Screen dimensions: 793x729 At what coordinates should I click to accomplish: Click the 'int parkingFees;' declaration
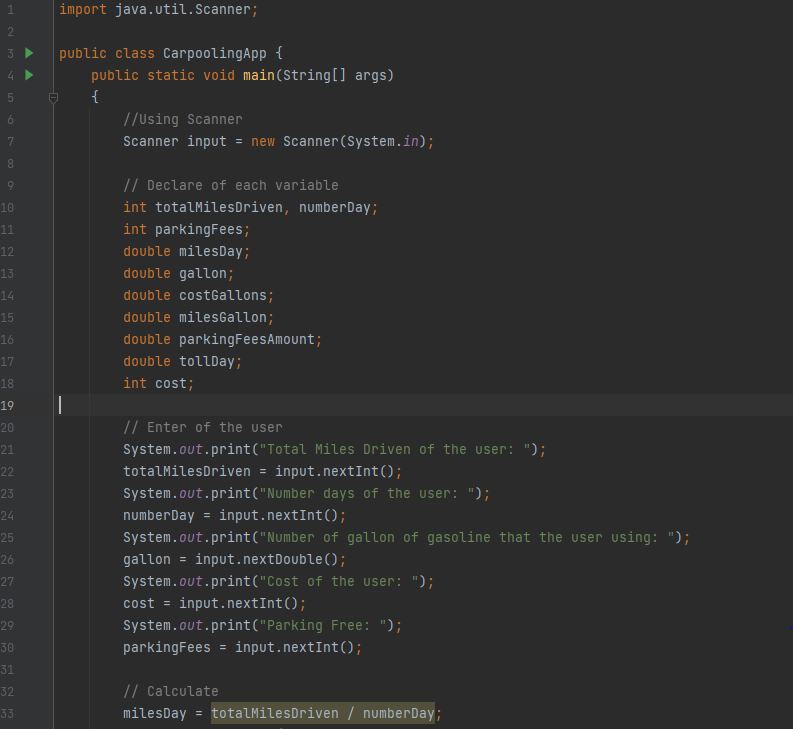pyautogui.click(x=186, y=230)
